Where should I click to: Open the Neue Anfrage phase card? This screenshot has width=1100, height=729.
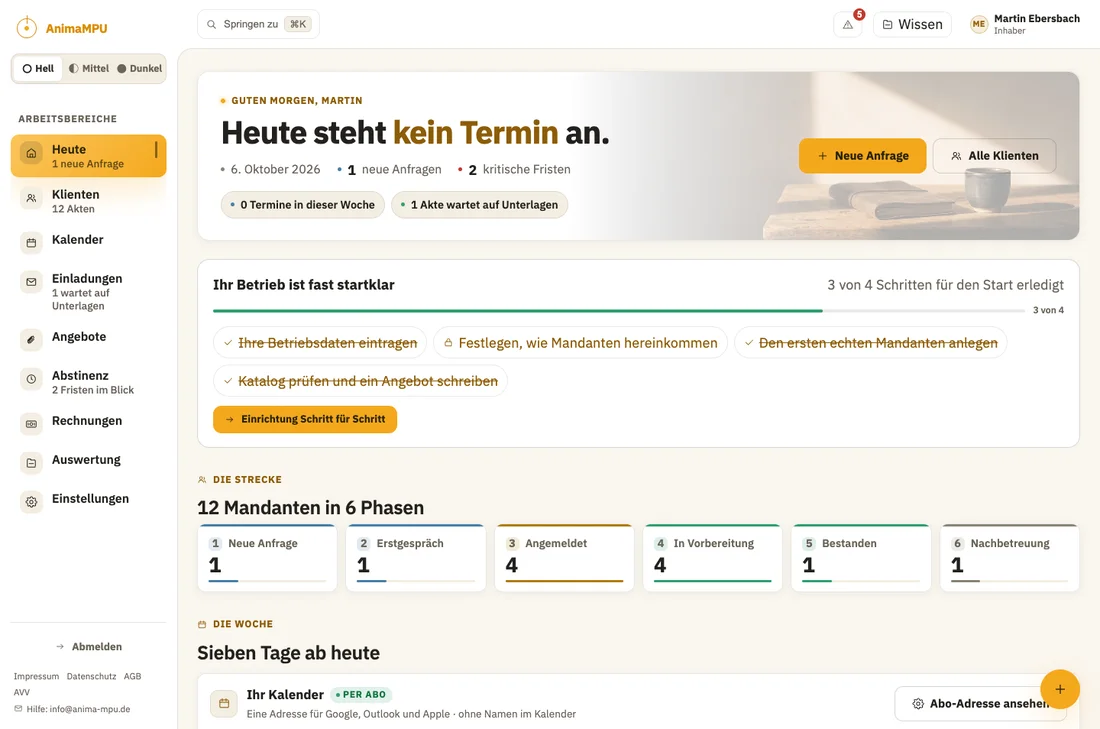click(x=267, y=558)
